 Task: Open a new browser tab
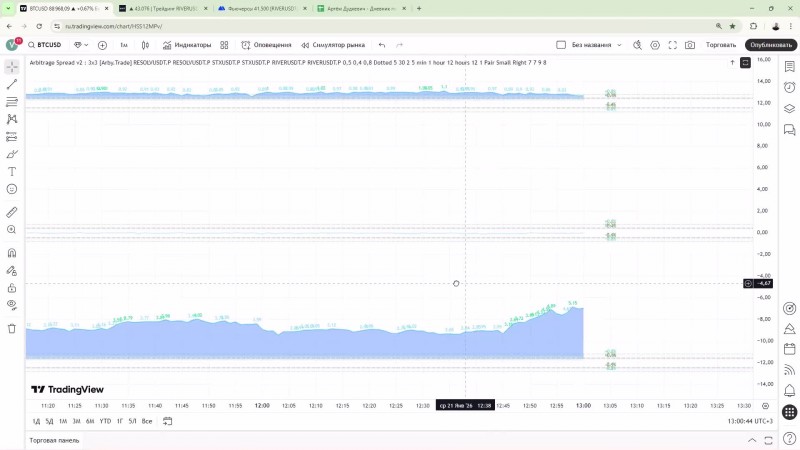point(419,9)
